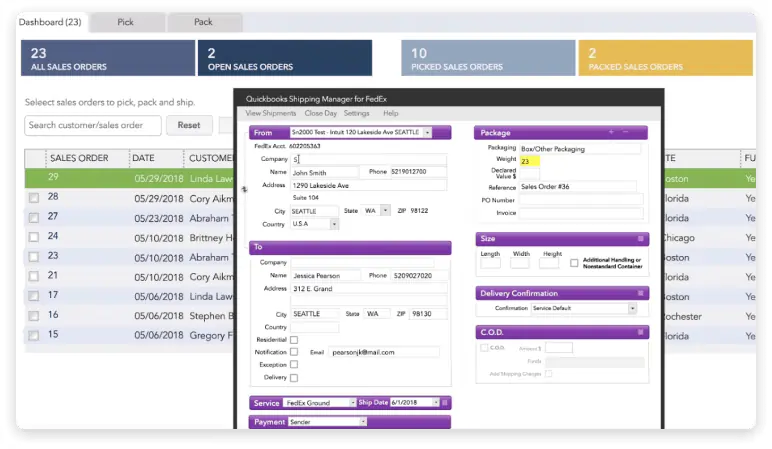772x449 pixels.
Task: Click the square icon beside Ship Date
Action: coord(445,403)
